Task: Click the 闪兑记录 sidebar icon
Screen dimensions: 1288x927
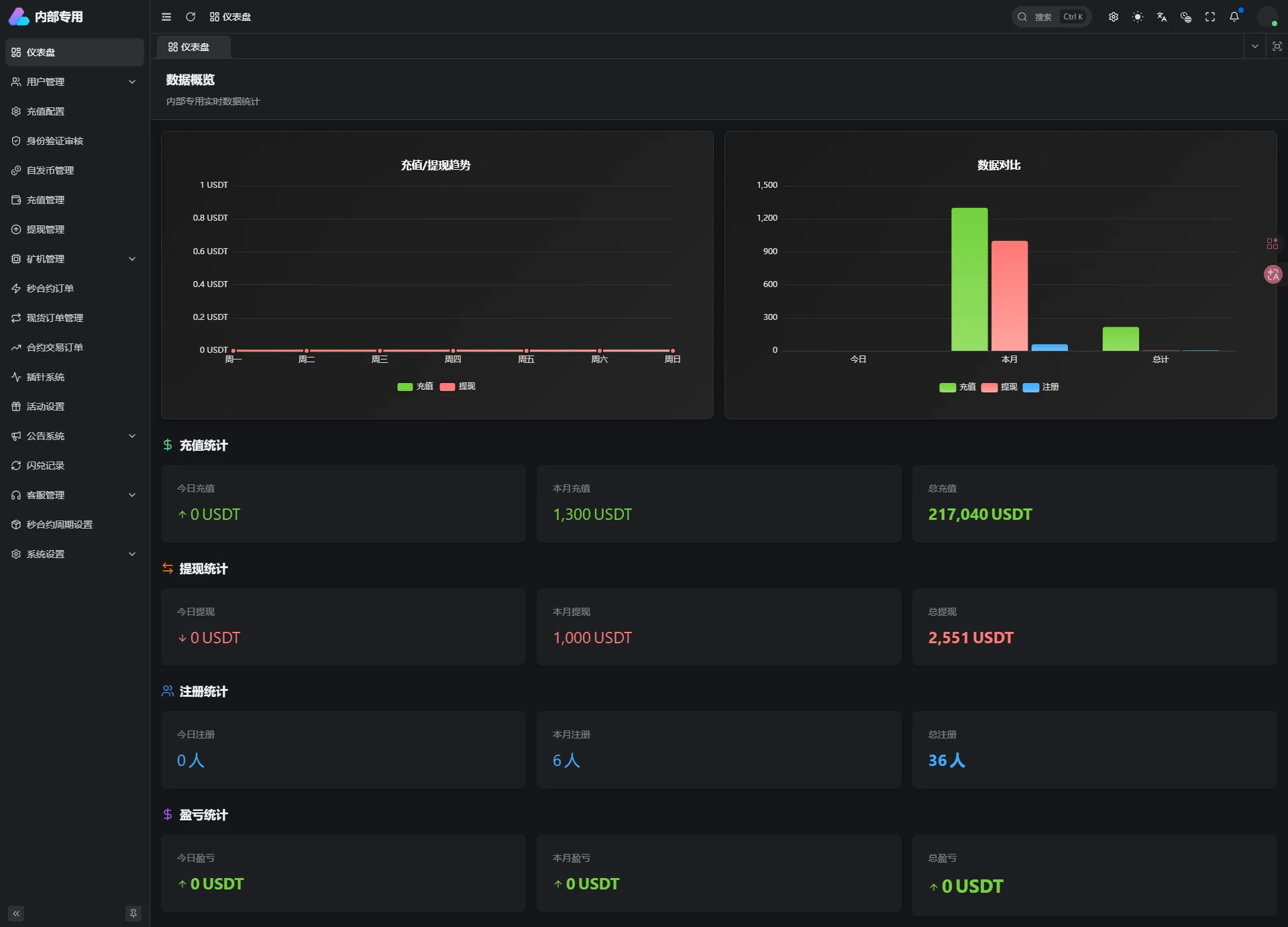Action: (x=16, y=466)
